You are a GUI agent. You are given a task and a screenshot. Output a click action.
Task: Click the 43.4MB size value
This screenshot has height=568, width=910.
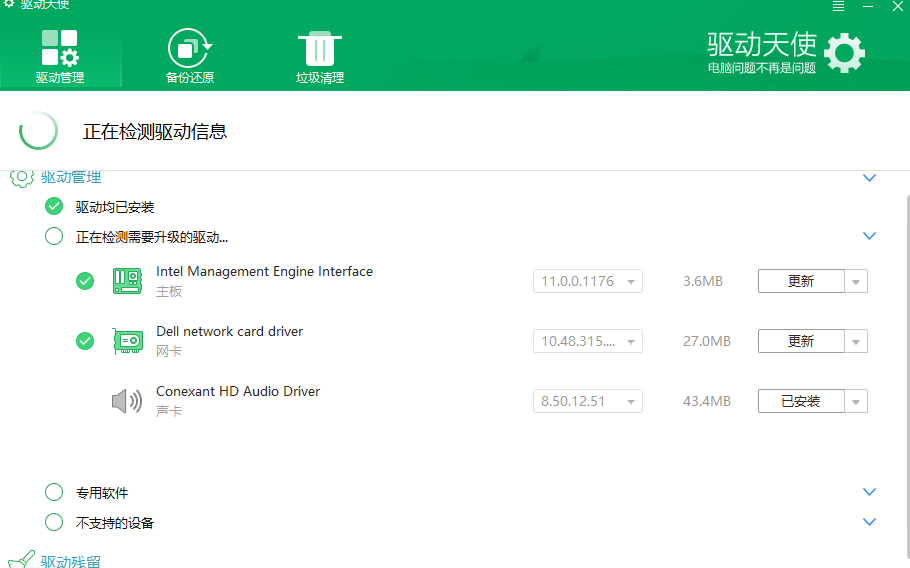click(706, 401)
